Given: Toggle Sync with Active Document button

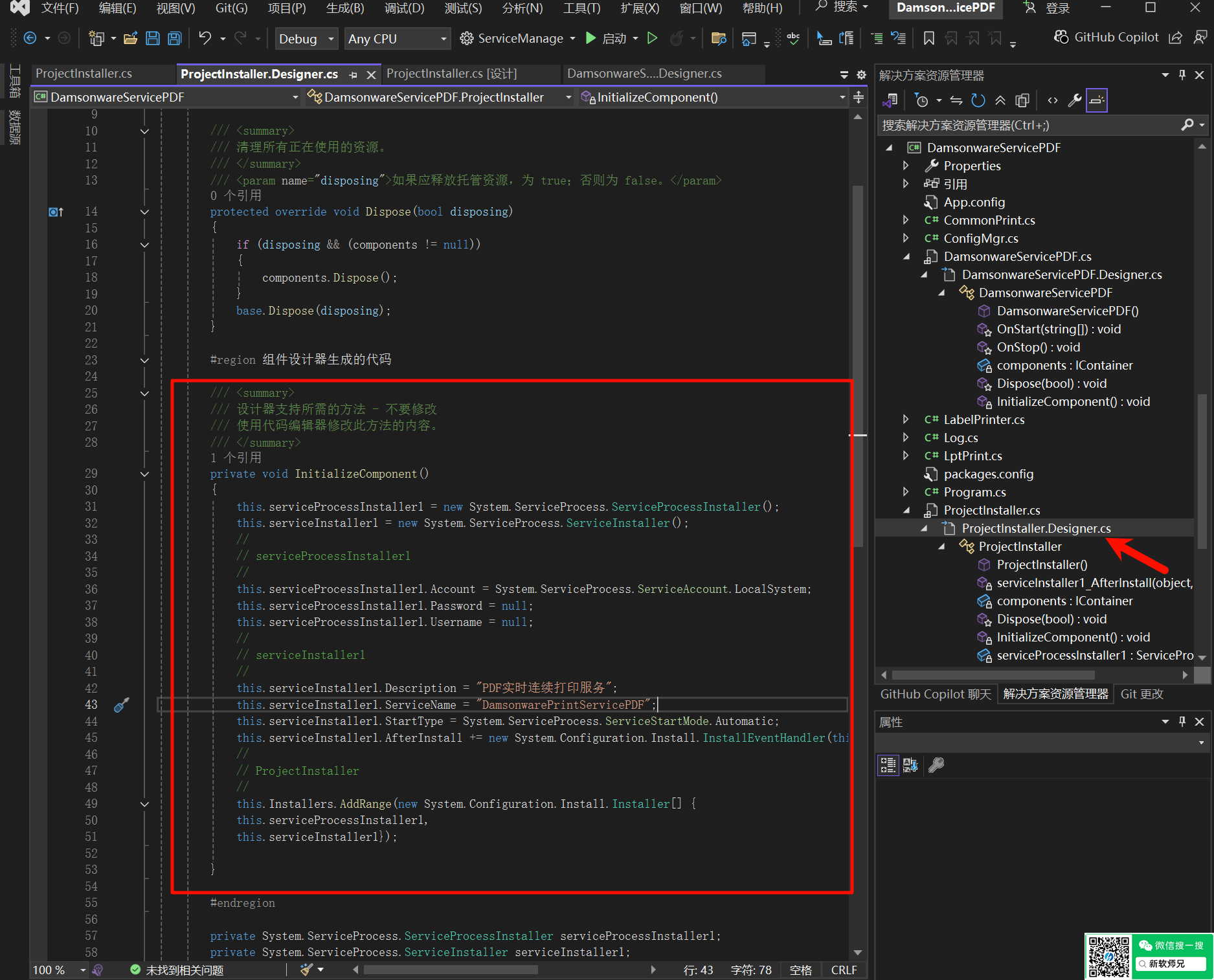Looking at the screenshot, I should tap(956, 100).
